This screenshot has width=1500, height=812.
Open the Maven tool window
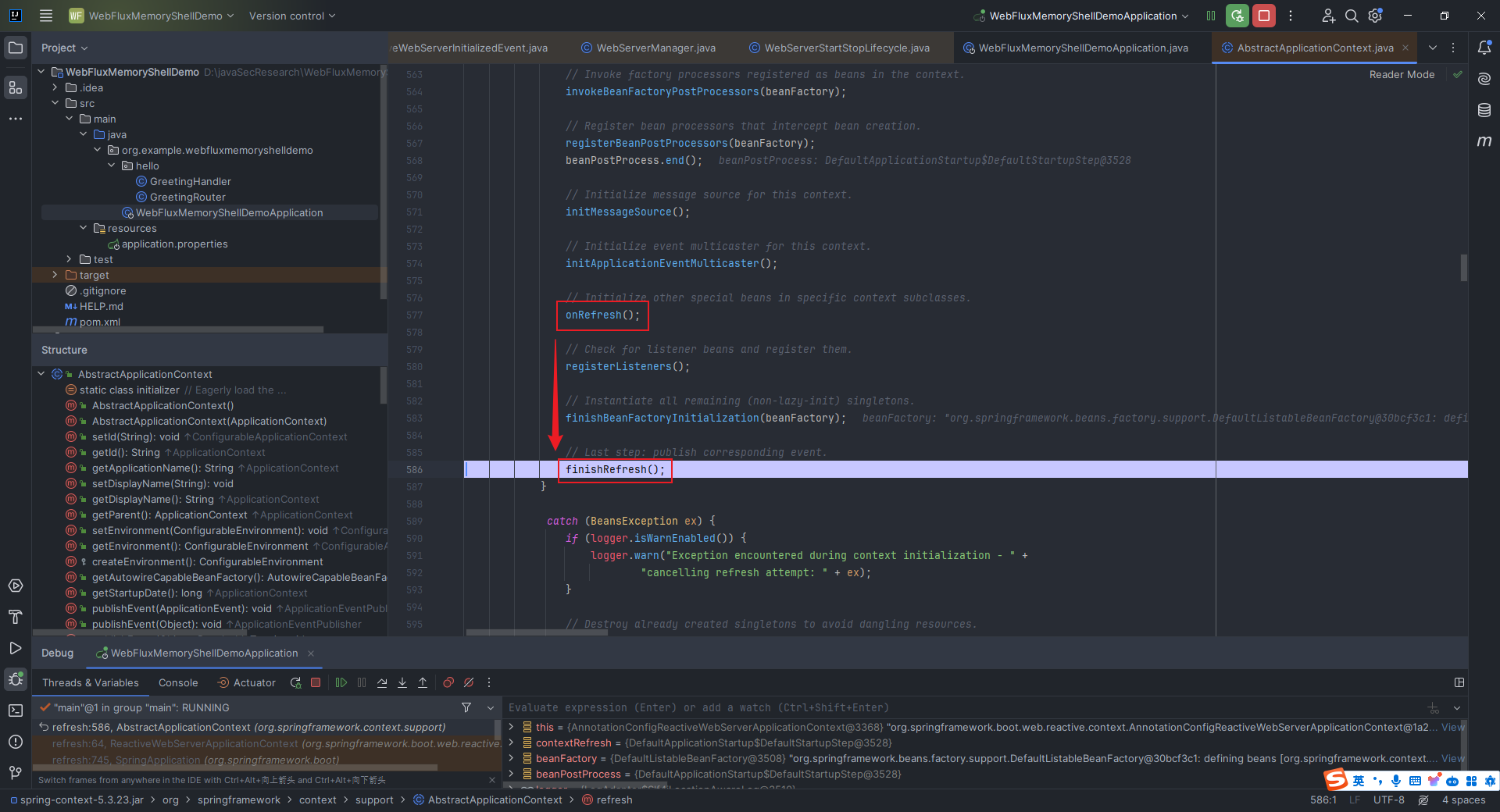(x=1484, y=141)
